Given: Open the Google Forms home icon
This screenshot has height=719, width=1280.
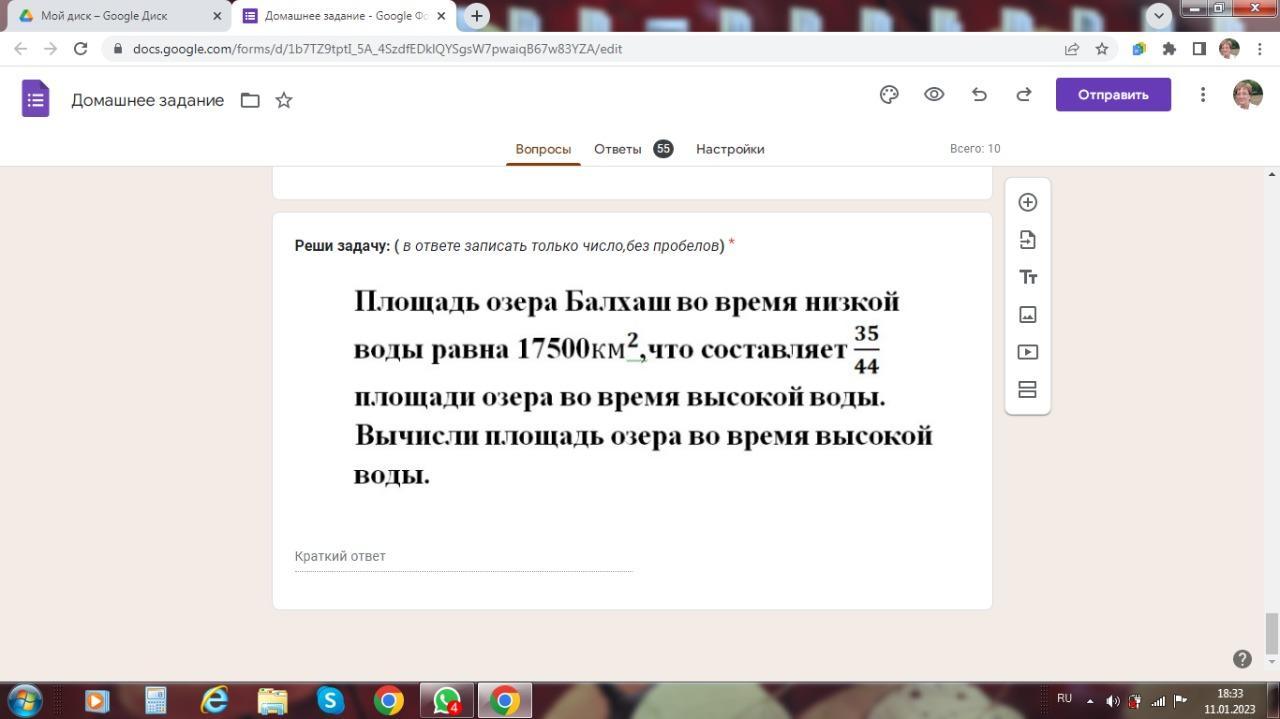Looking at the screenshot, I should coord(36,99).
